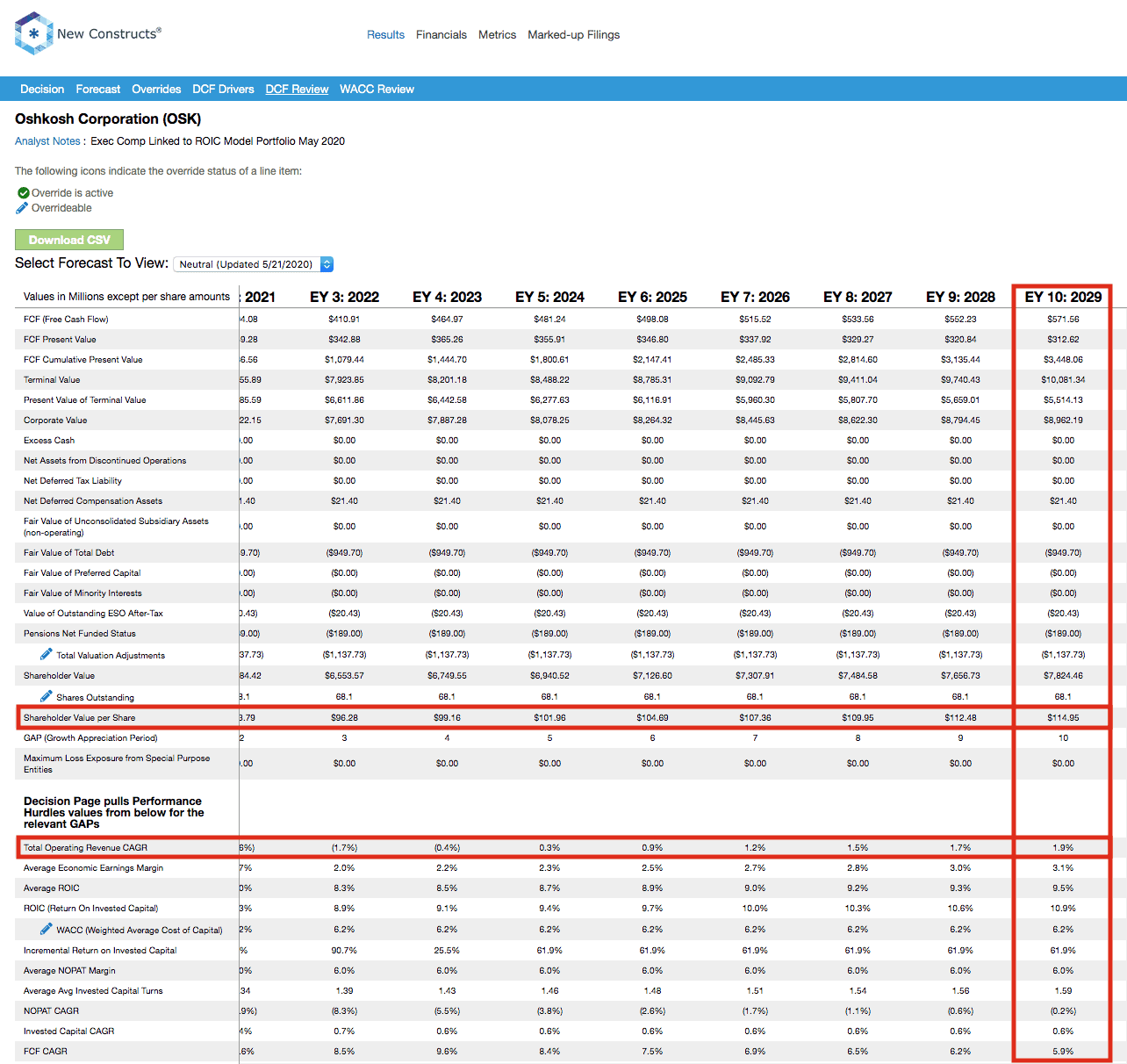Screen dimensions: 1127x1064
Task: Go to the Metrics menu
Action: tap(497, 35)
